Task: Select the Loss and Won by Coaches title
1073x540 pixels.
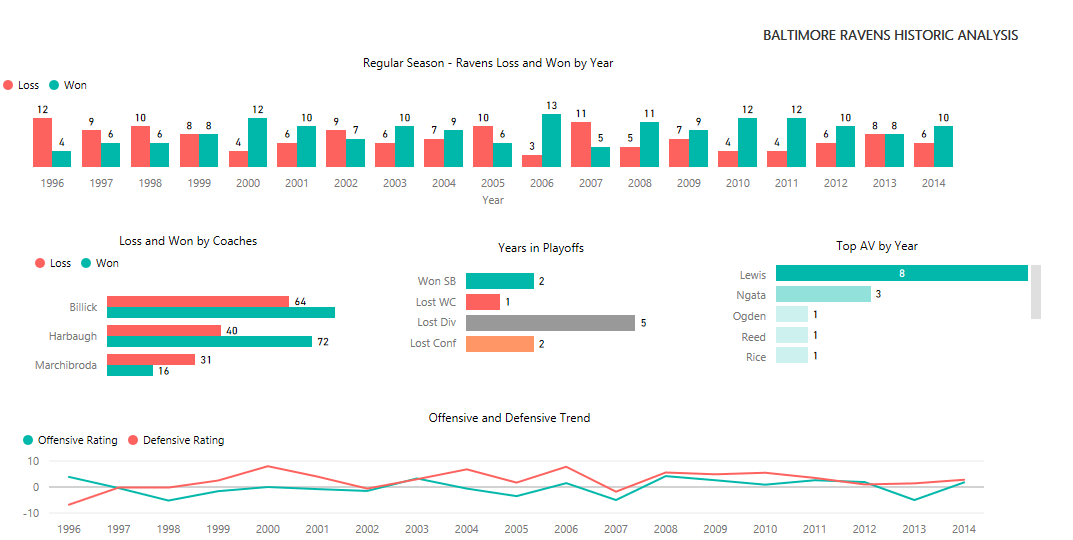Action: tap(188, 241)
